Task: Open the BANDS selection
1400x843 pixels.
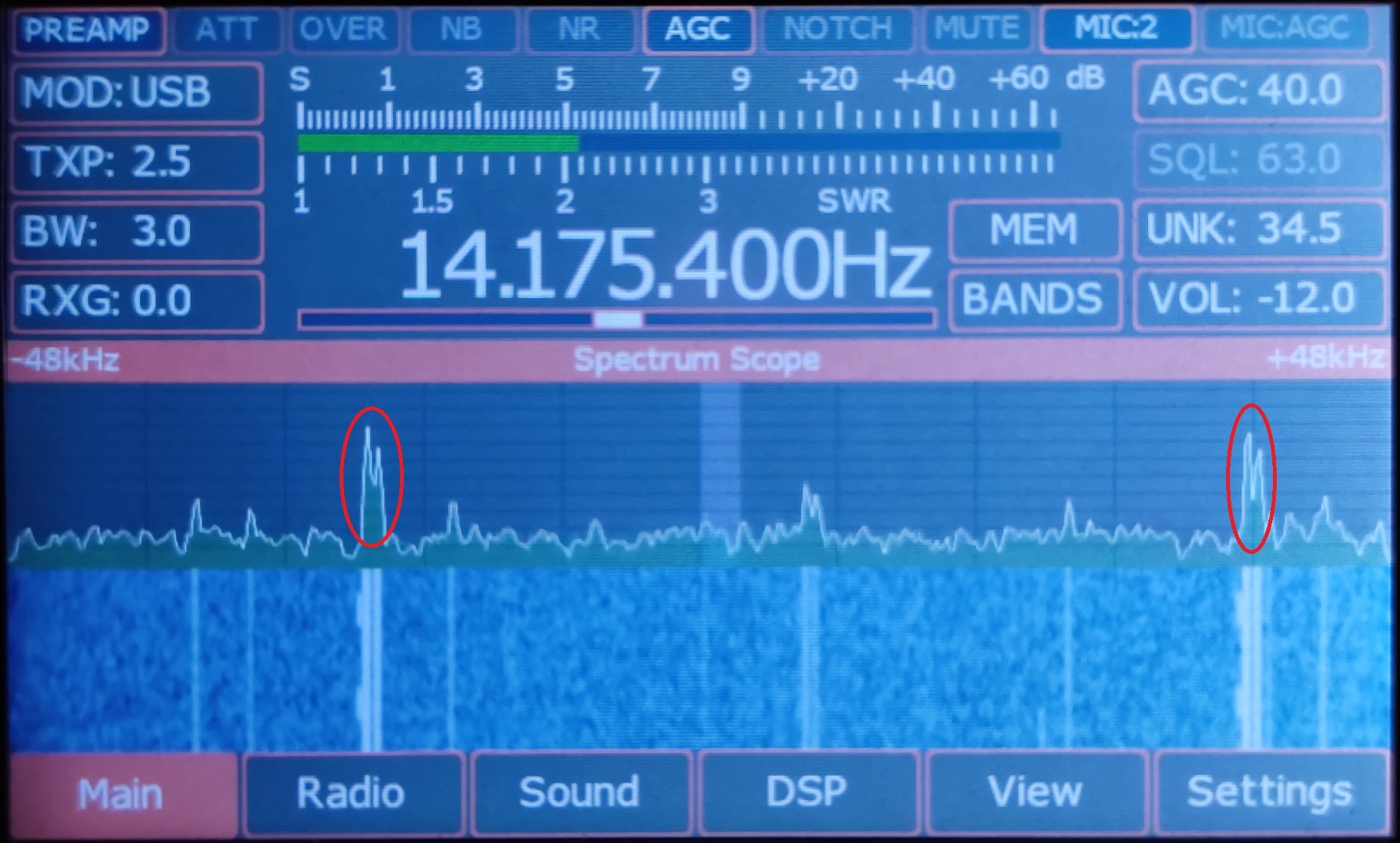Action: (1033, 299)
